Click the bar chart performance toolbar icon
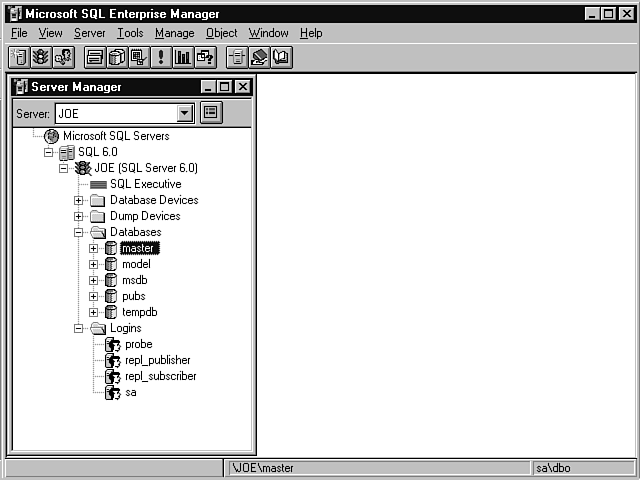Screen dimensions: 640x480 click(183, 58)
